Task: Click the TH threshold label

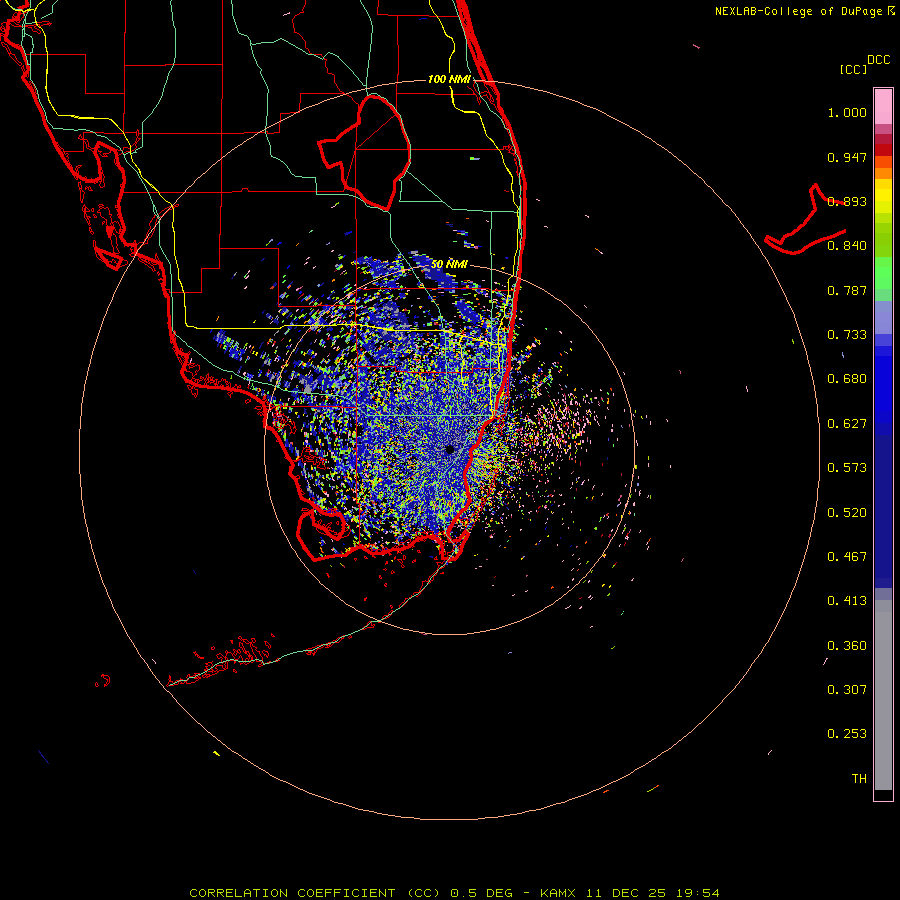Action: coord(859,779)
